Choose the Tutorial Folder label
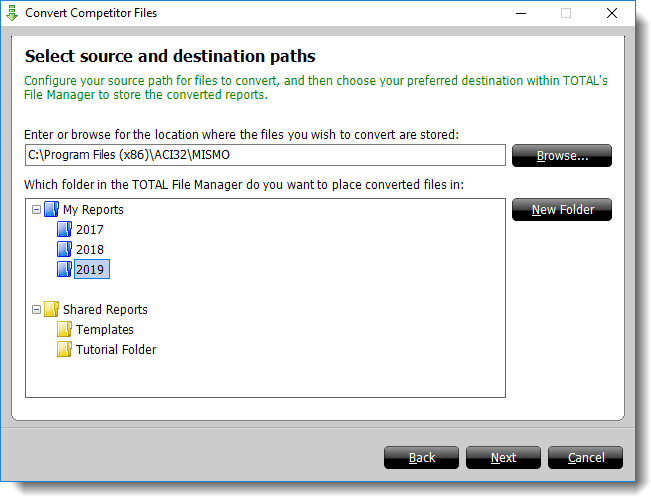Image resolution: width=651 pixels, height=497 pixels. tap(116, 350)
